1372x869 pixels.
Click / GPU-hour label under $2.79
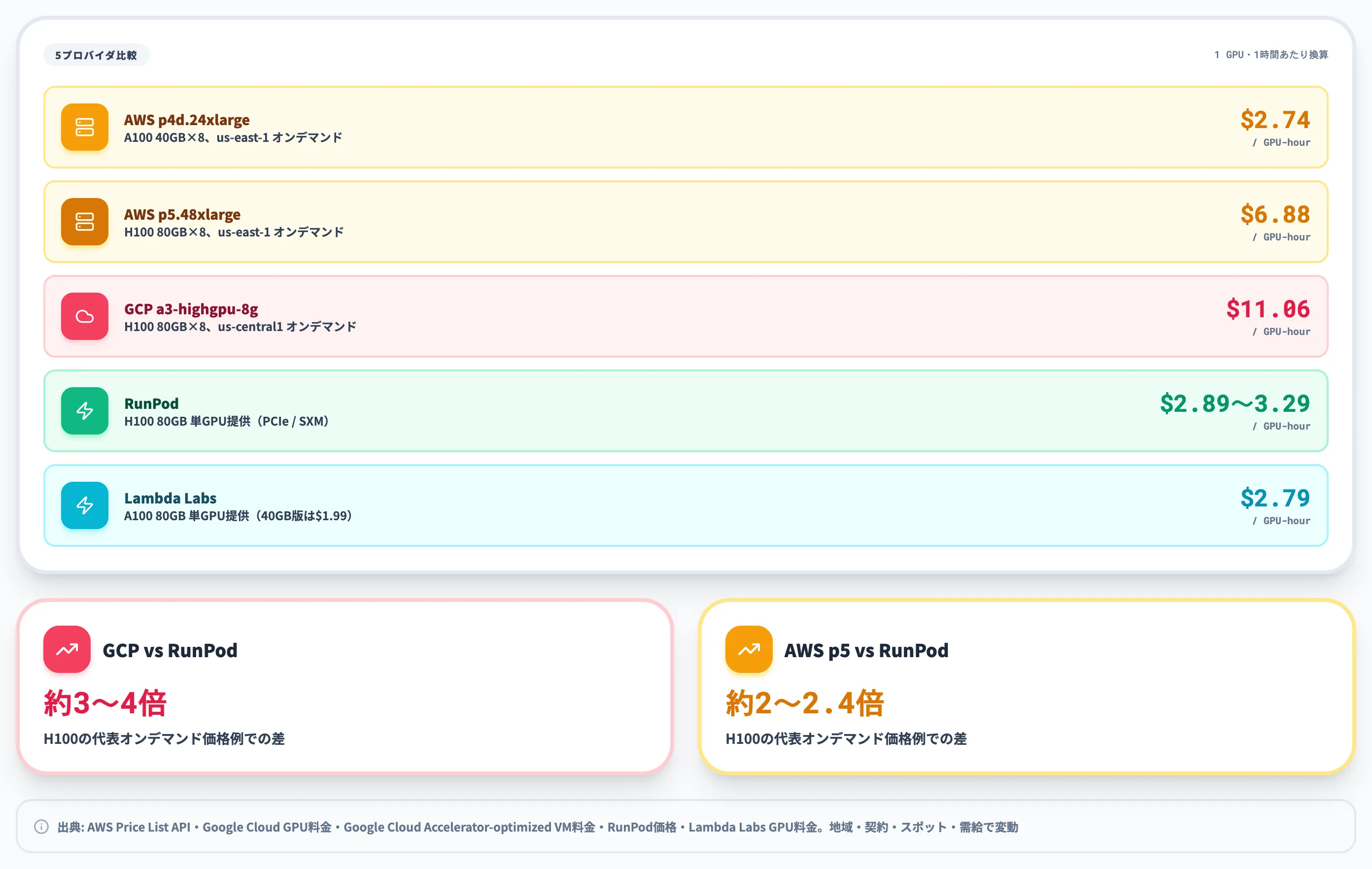coord(1281,521)
